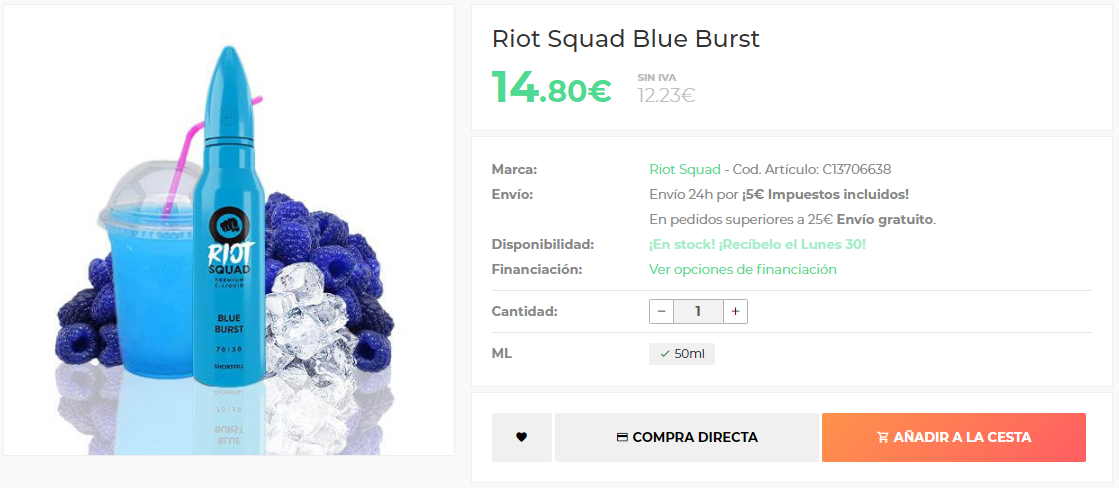Click the grey 12.23€ price without IVA
1119x488 pixels.
click(x=666, y=95)
